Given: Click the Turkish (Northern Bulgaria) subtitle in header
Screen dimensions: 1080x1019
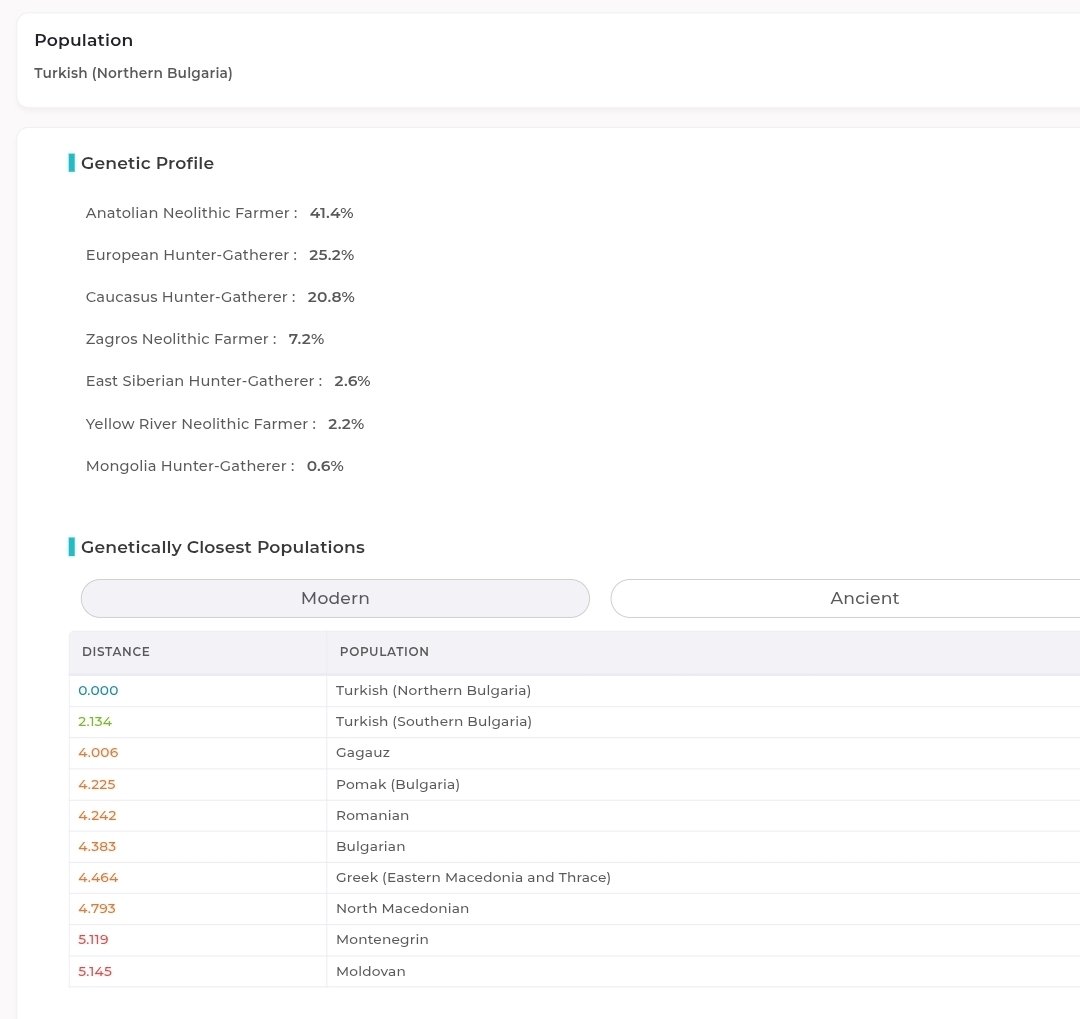Looking at the screenshot, I should [134, 73].
